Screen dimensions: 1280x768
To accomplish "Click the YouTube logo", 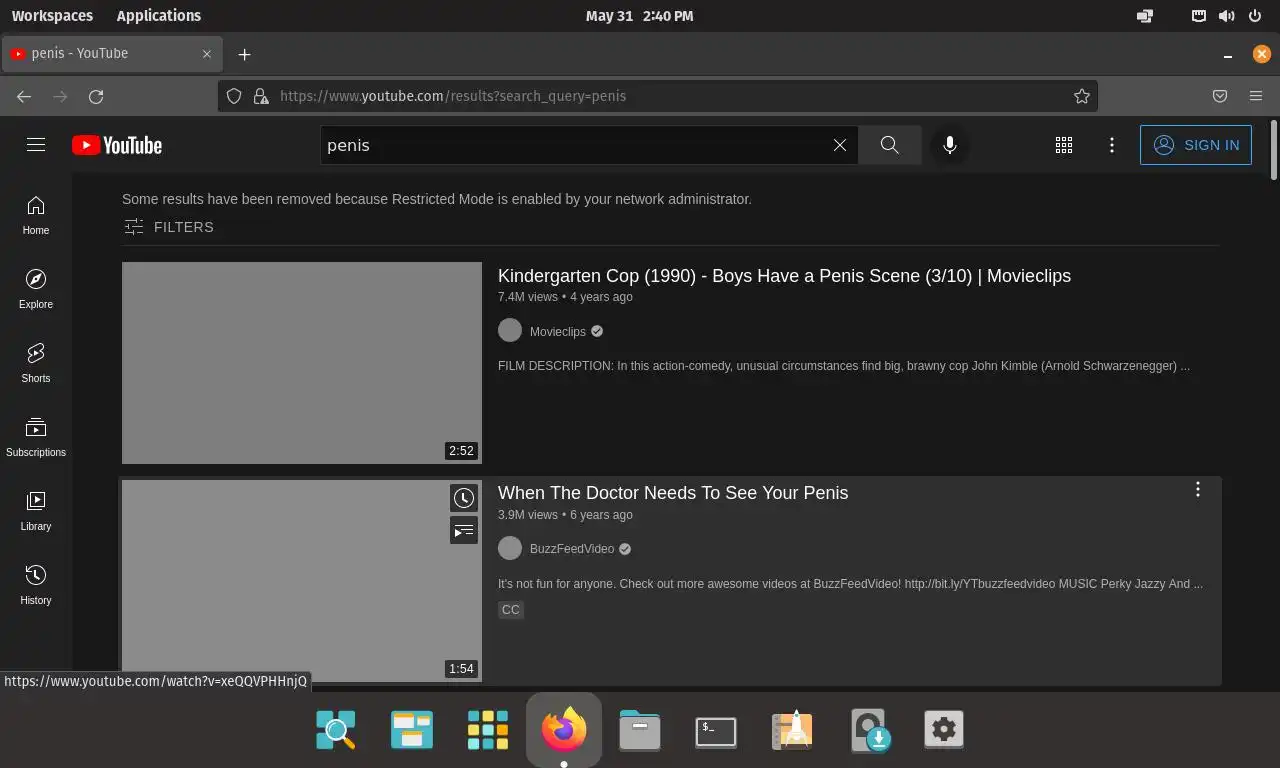I will [x=117, y=145].
